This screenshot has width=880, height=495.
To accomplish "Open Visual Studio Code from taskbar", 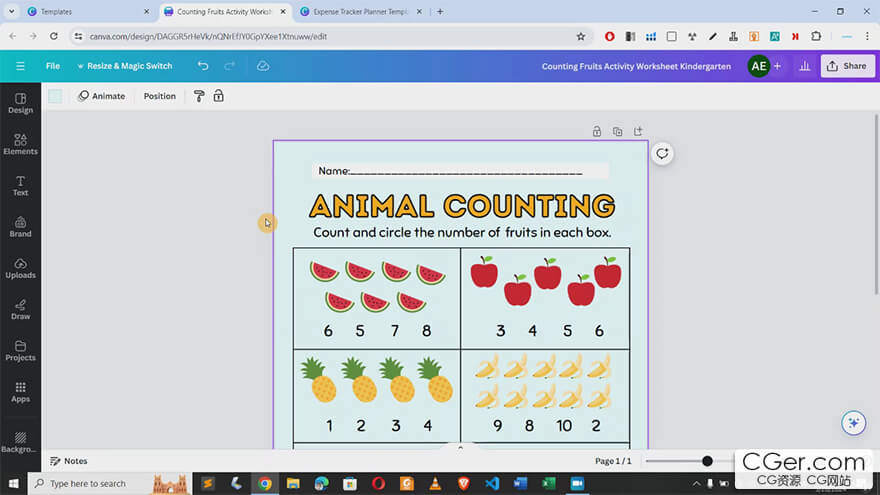I will tap(492, 483).
